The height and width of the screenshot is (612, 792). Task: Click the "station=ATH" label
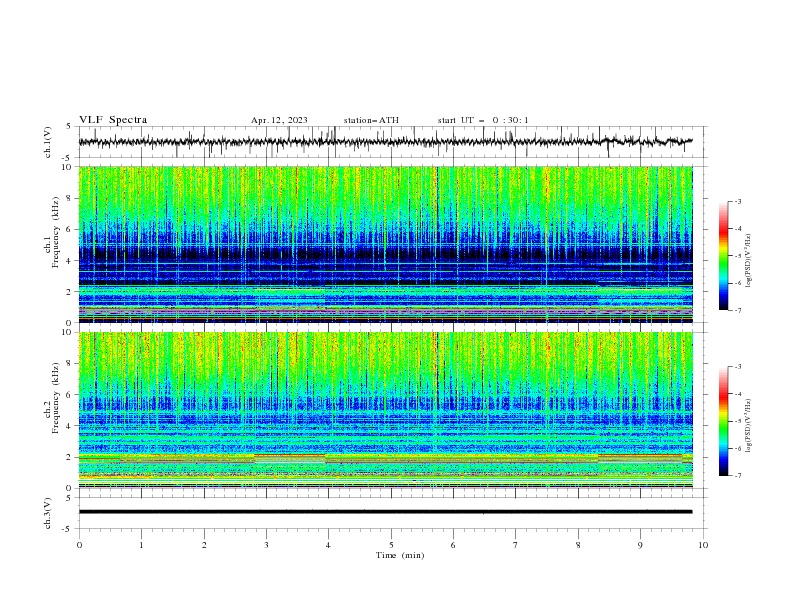click(x=371, y=120)
